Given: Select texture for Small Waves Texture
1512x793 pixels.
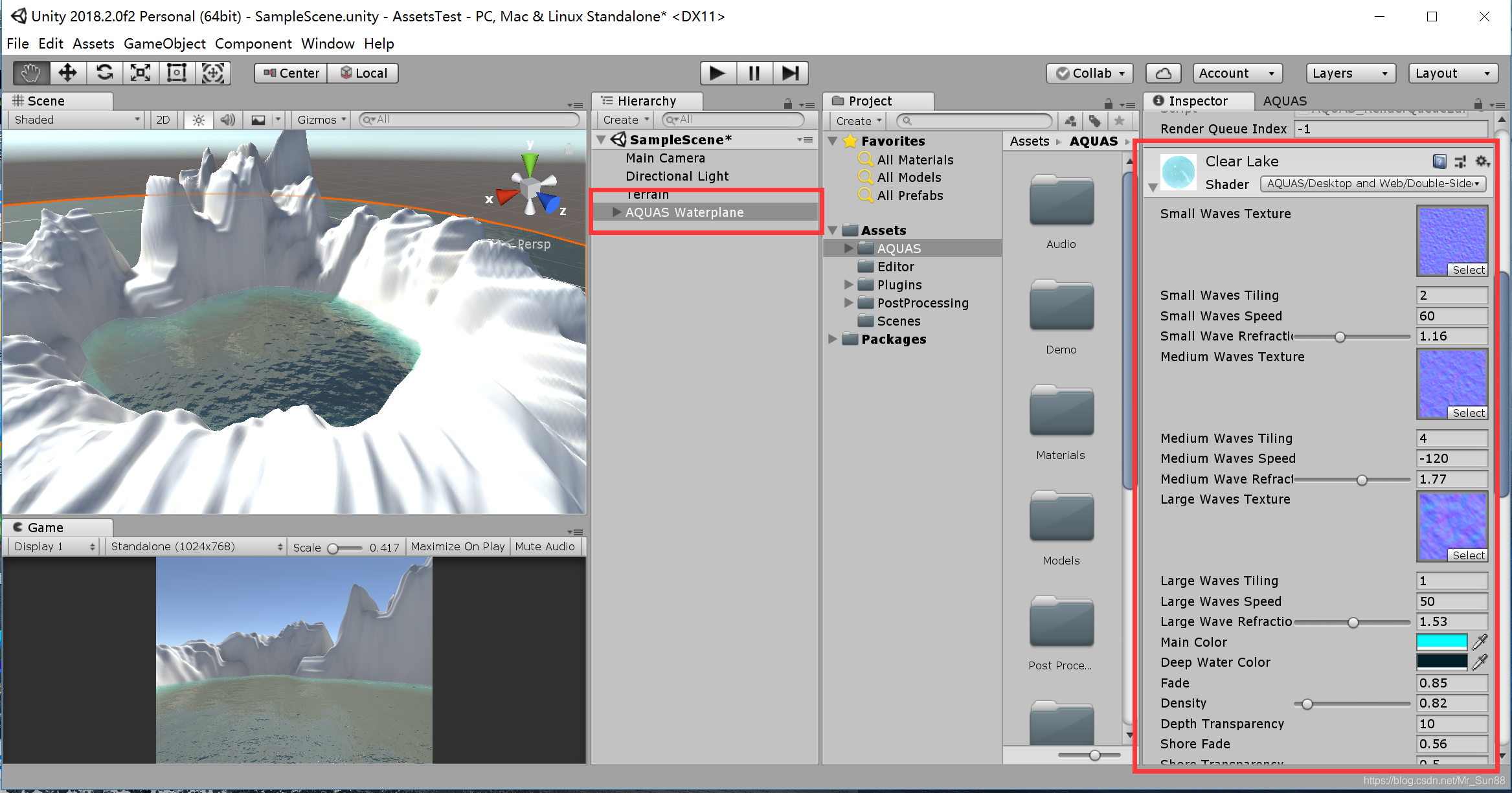Looking at the screenshot, I should click(1468, 270).
